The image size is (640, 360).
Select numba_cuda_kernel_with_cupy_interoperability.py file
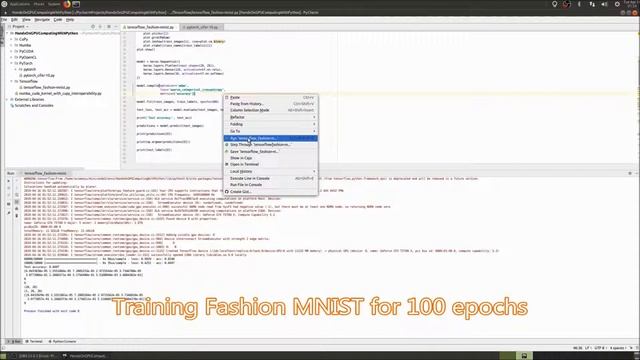(x=60, y=93)
